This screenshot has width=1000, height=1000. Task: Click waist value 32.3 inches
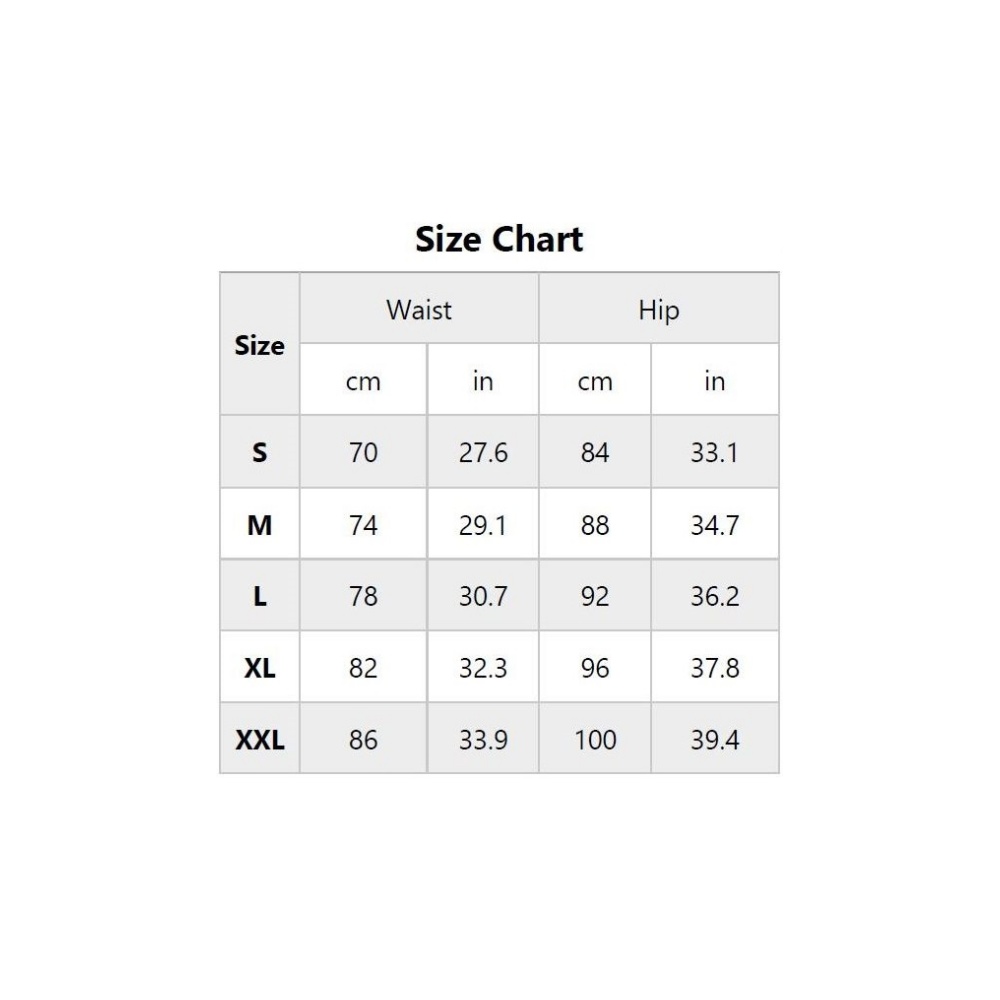click(483, 668)
